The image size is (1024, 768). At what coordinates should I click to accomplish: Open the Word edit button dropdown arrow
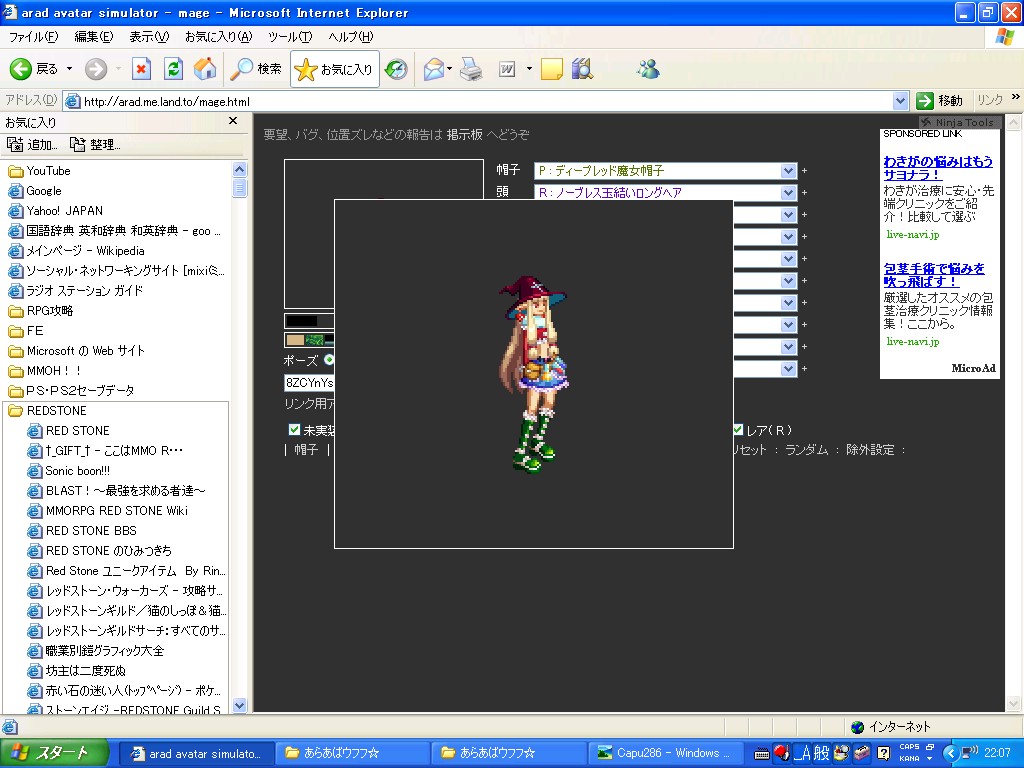[529, 69]
